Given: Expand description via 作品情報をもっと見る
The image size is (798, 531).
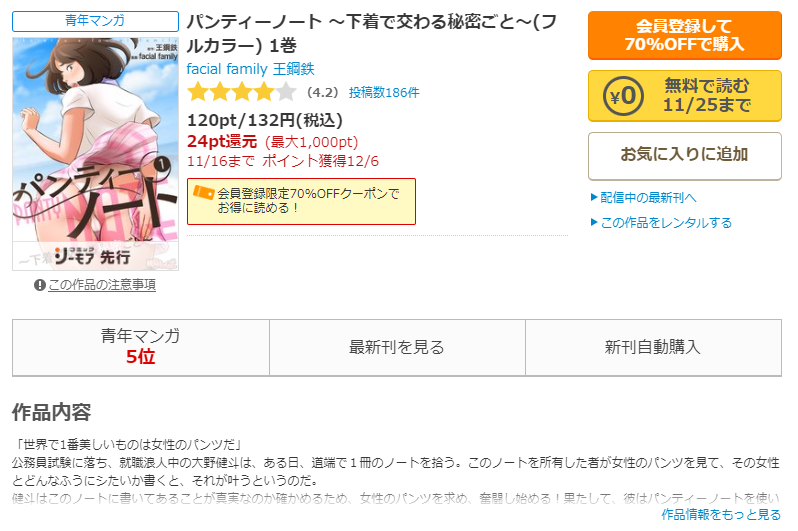Looking at the screenshot, I should click(721, 515).
